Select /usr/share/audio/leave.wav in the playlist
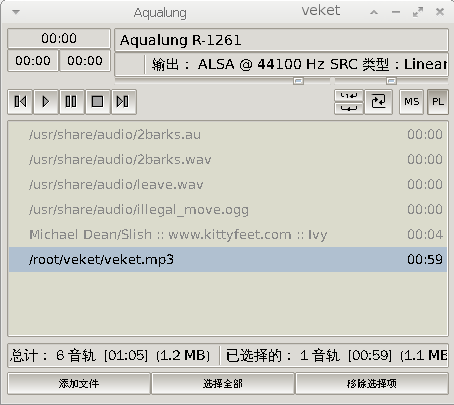Image resolution: width=454 pixels, height=405 pixels. tap(228, 185)
